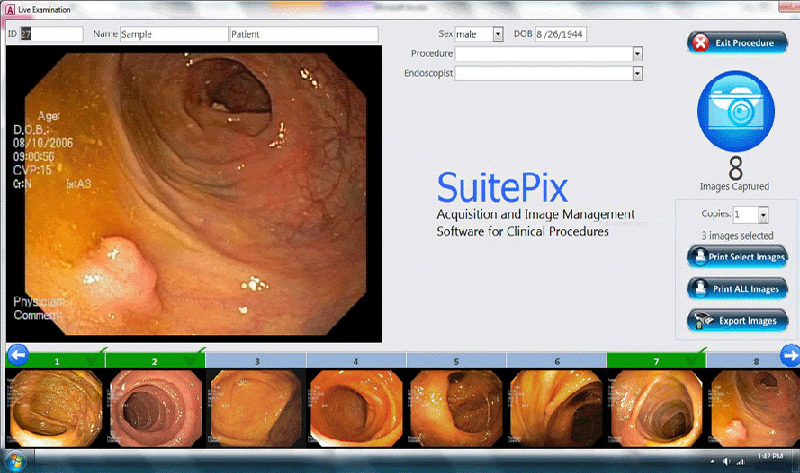Deselect image 1 via its green header
Viewport: 800px width, 473px height.
[55, 359]
